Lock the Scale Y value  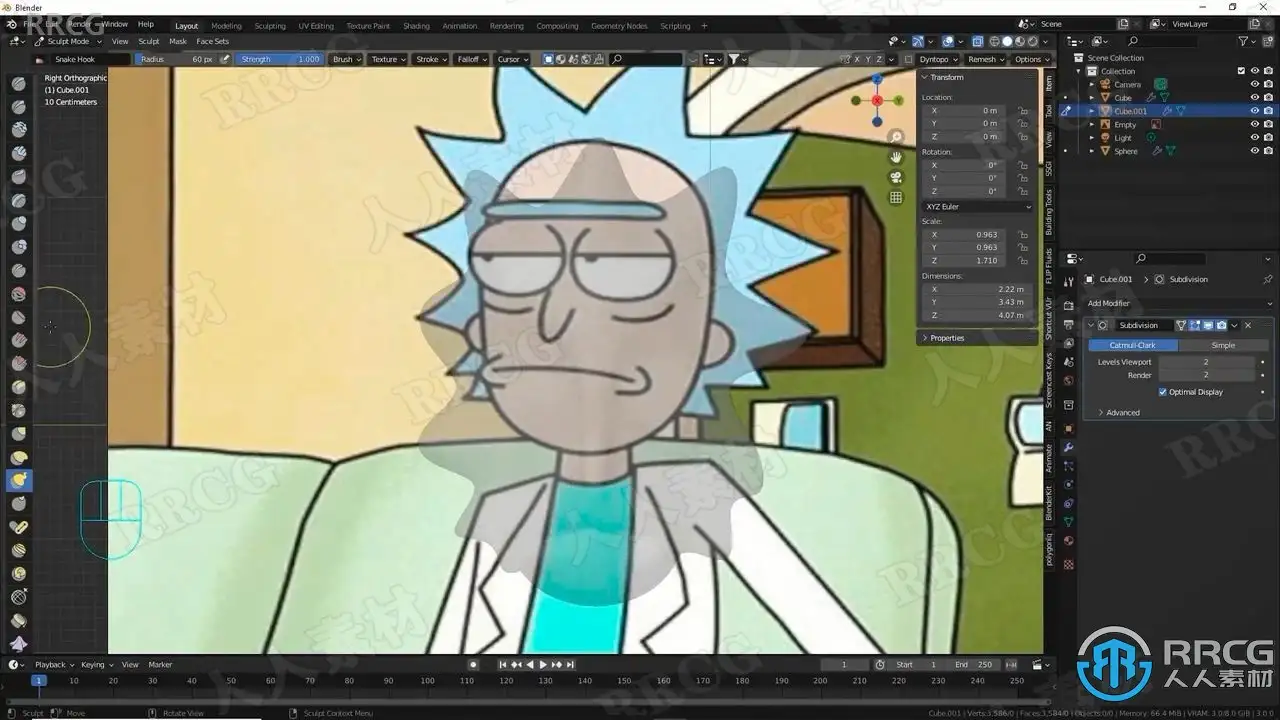coord(1023,247)
